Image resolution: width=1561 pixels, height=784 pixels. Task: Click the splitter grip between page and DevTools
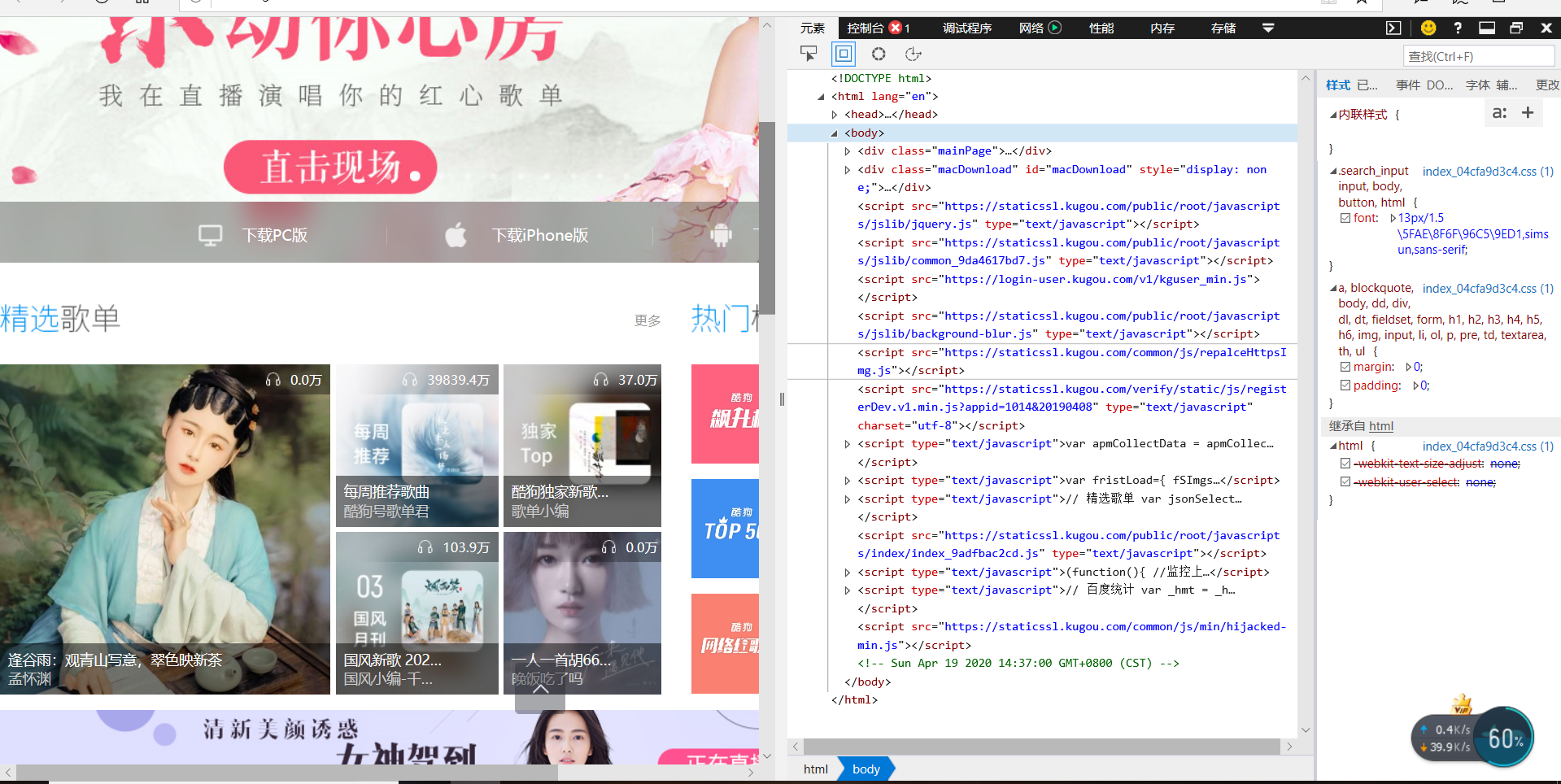(782, 399)
